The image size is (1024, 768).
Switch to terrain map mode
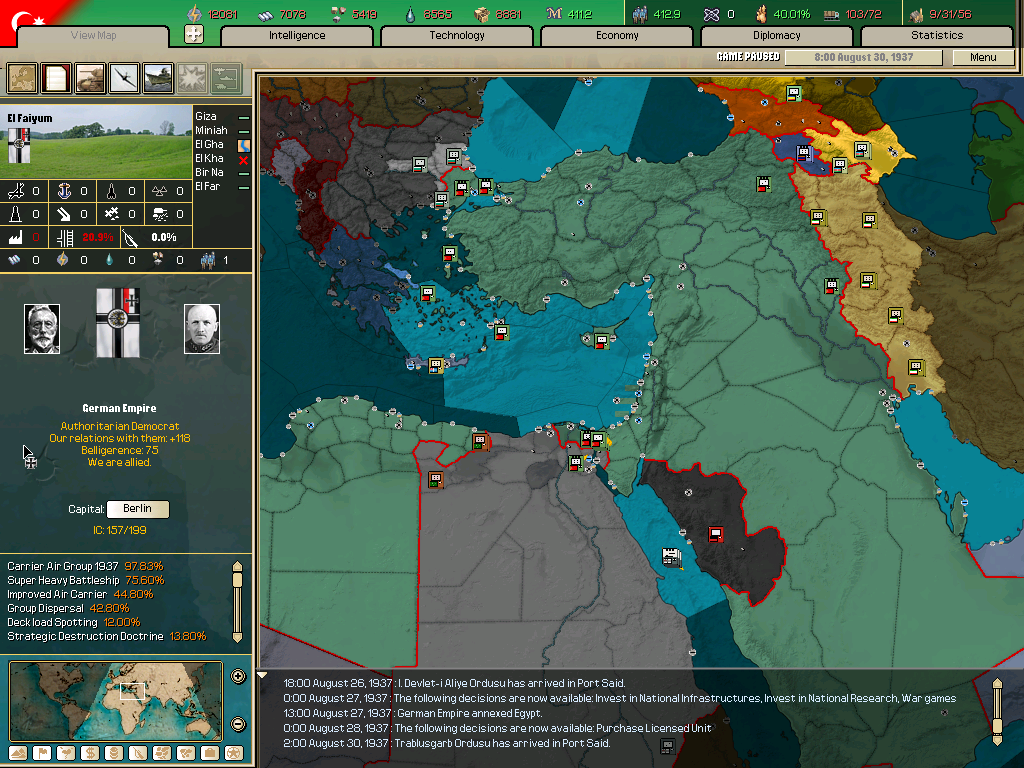click(x=17, y=752)
